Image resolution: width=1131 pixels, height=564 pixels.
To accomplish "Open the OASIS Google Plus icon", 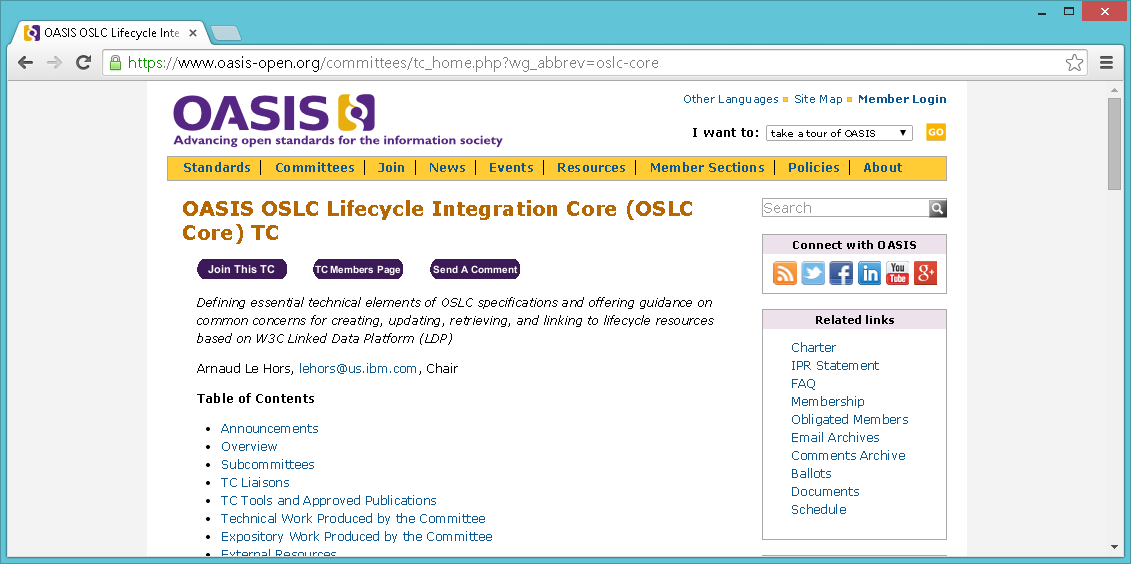I will click(925, 273).
